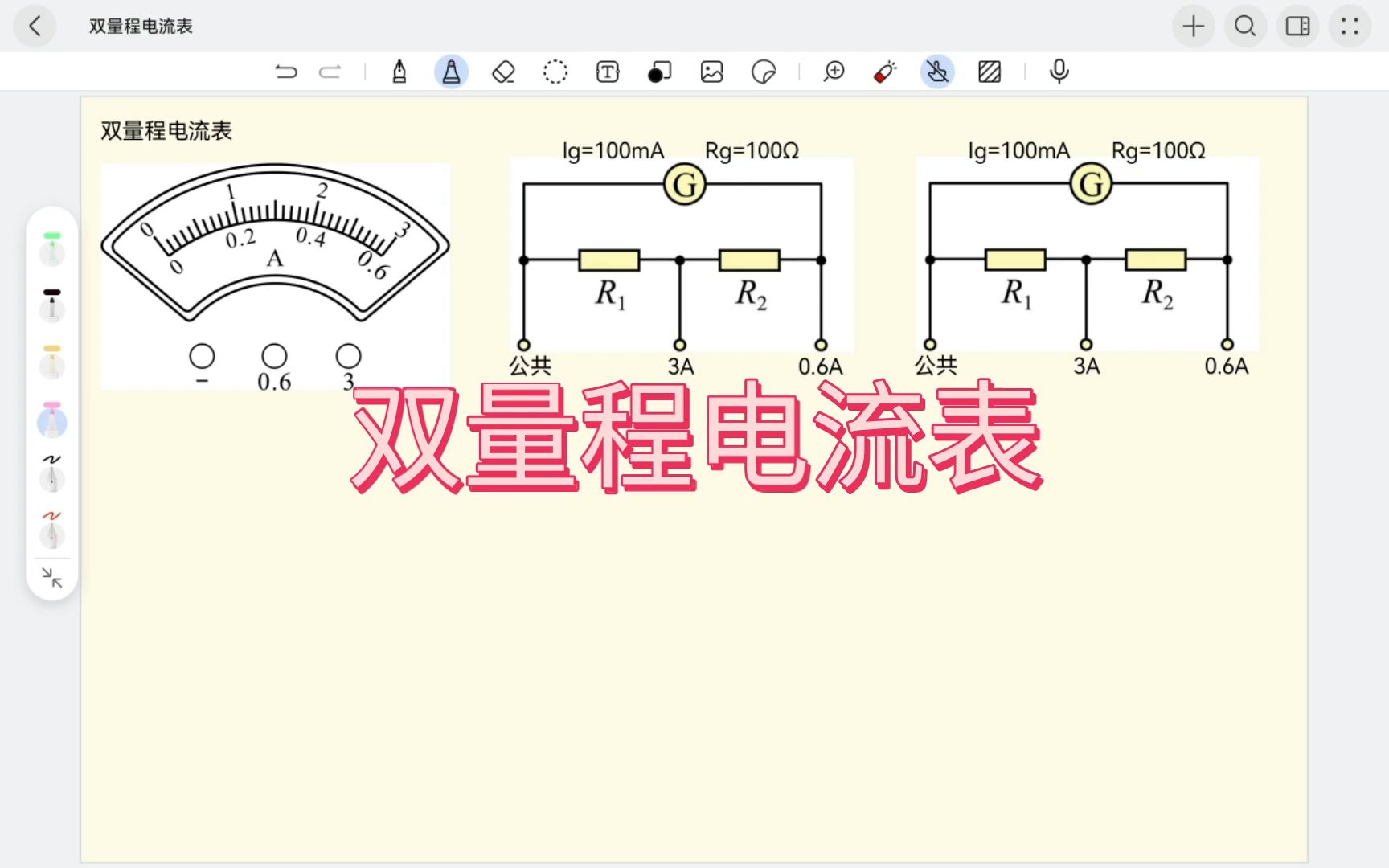The height and width of the screenshot is (868, 1389).
Task: Click the large pink 双量程电流表 title text
Action: (x=698, y=437)
